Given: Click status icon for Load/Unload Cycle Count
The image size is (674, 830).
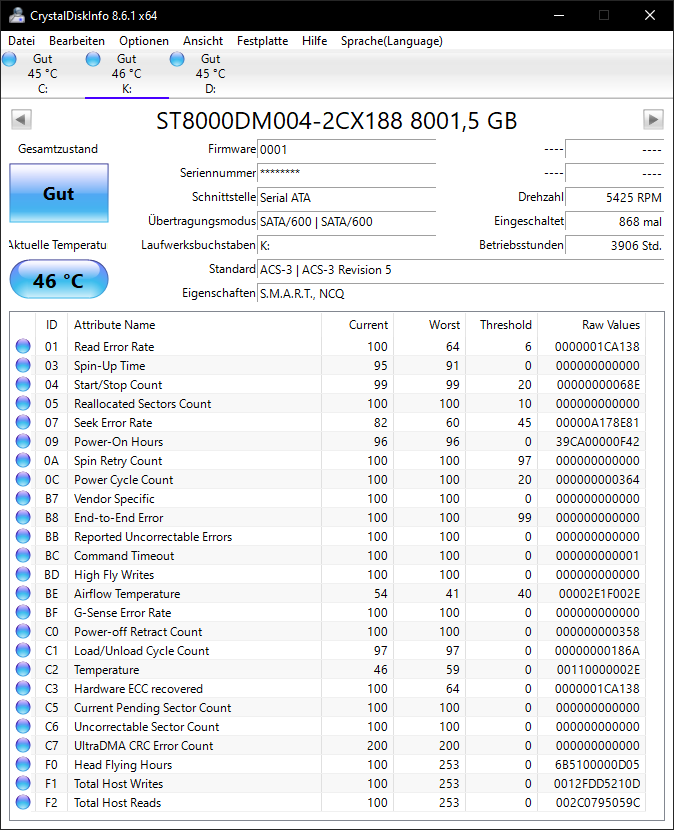Looking at the screenshot, I should 23,651.
